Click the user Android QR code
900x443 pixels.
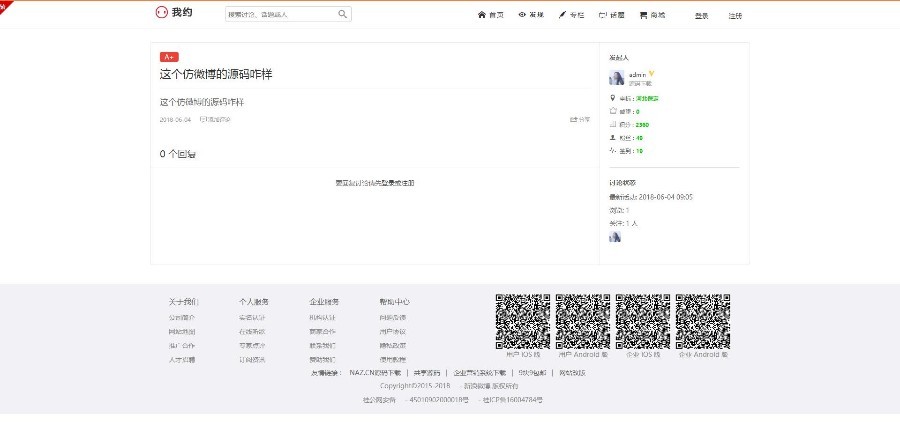(583, 320)
